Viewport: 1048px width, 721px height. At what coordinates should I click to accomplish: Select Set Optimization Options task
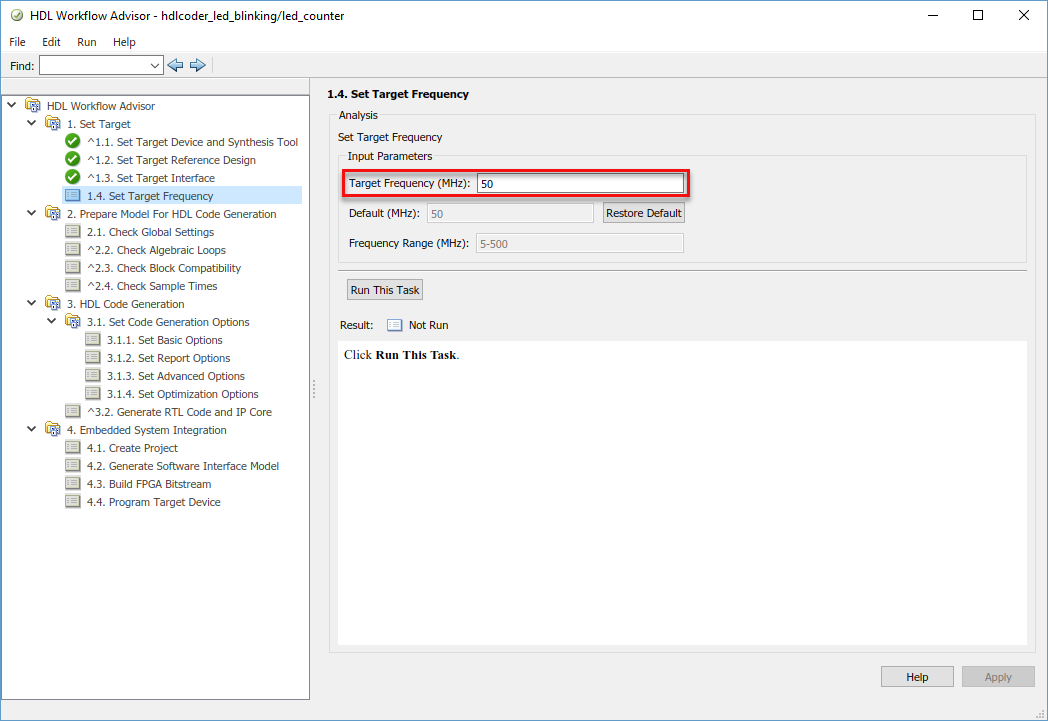(182, 394)
